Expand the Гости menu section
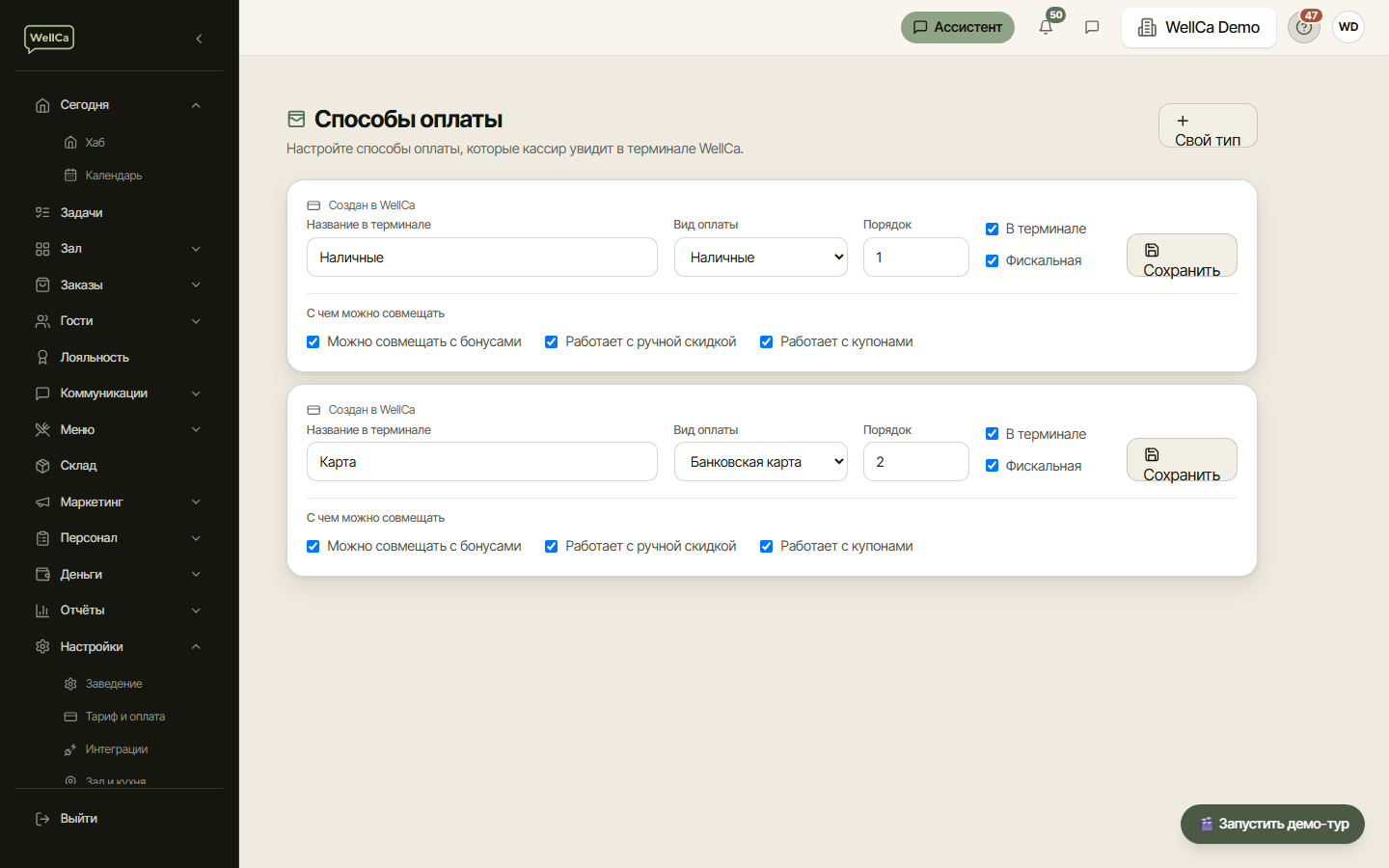1389x868 pixels. click(x=196, y=321)
